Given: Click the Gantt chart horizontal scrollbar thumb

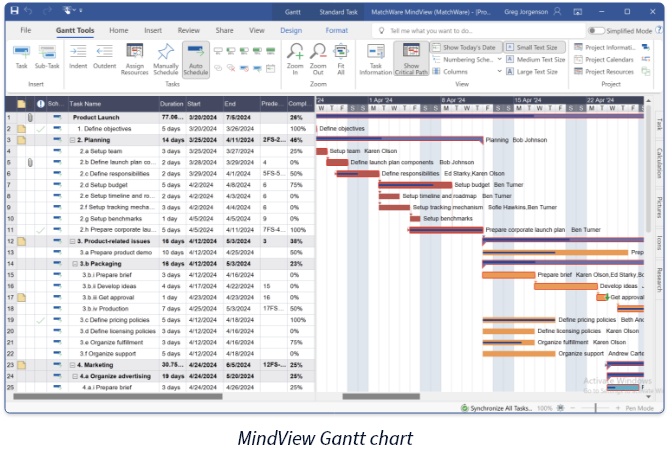Looking at the screenshot, I should 381,397.
